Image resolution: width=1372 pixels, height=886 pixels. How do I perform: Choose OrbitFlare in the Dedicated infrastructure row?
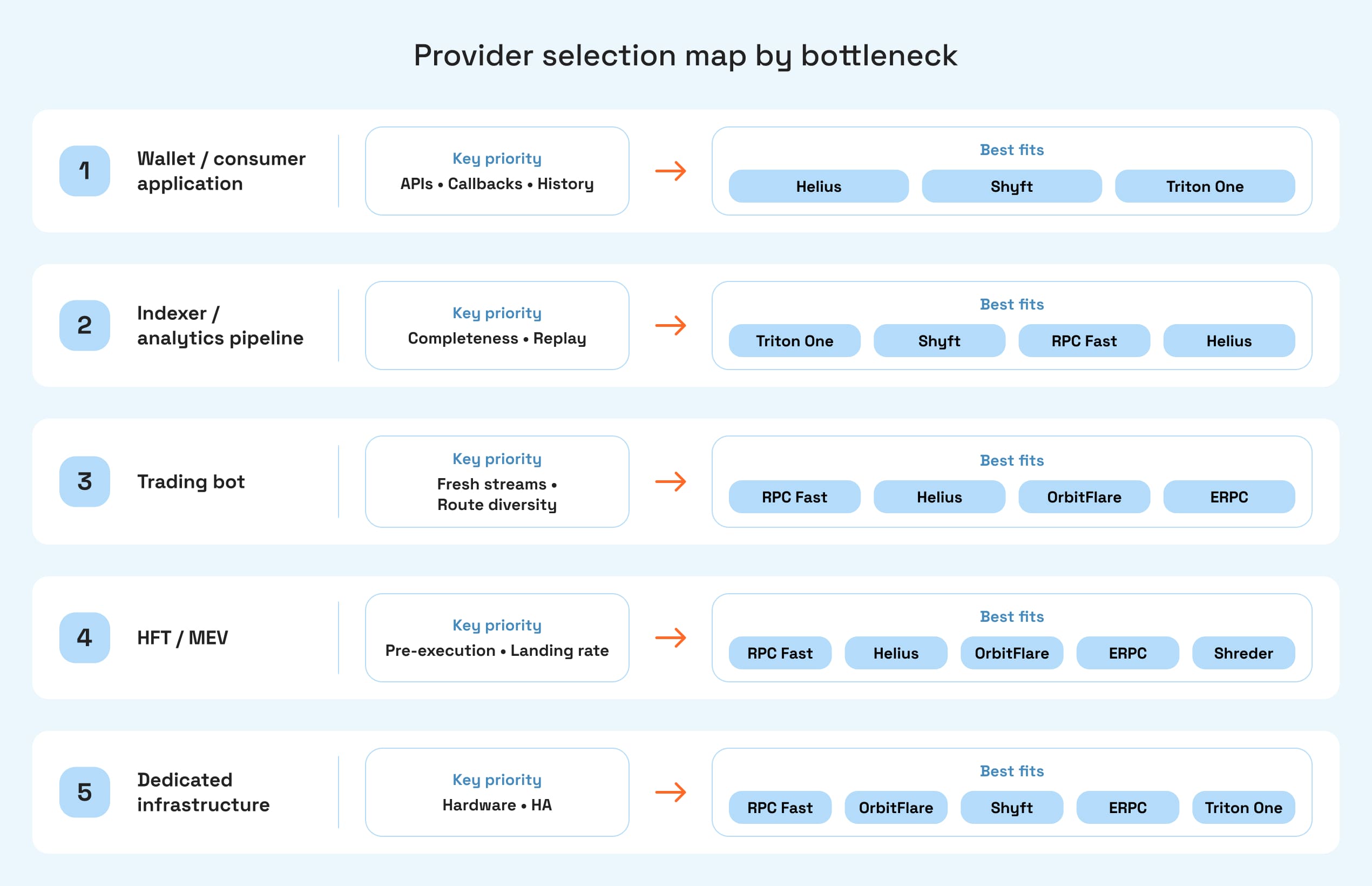(896, 808)
